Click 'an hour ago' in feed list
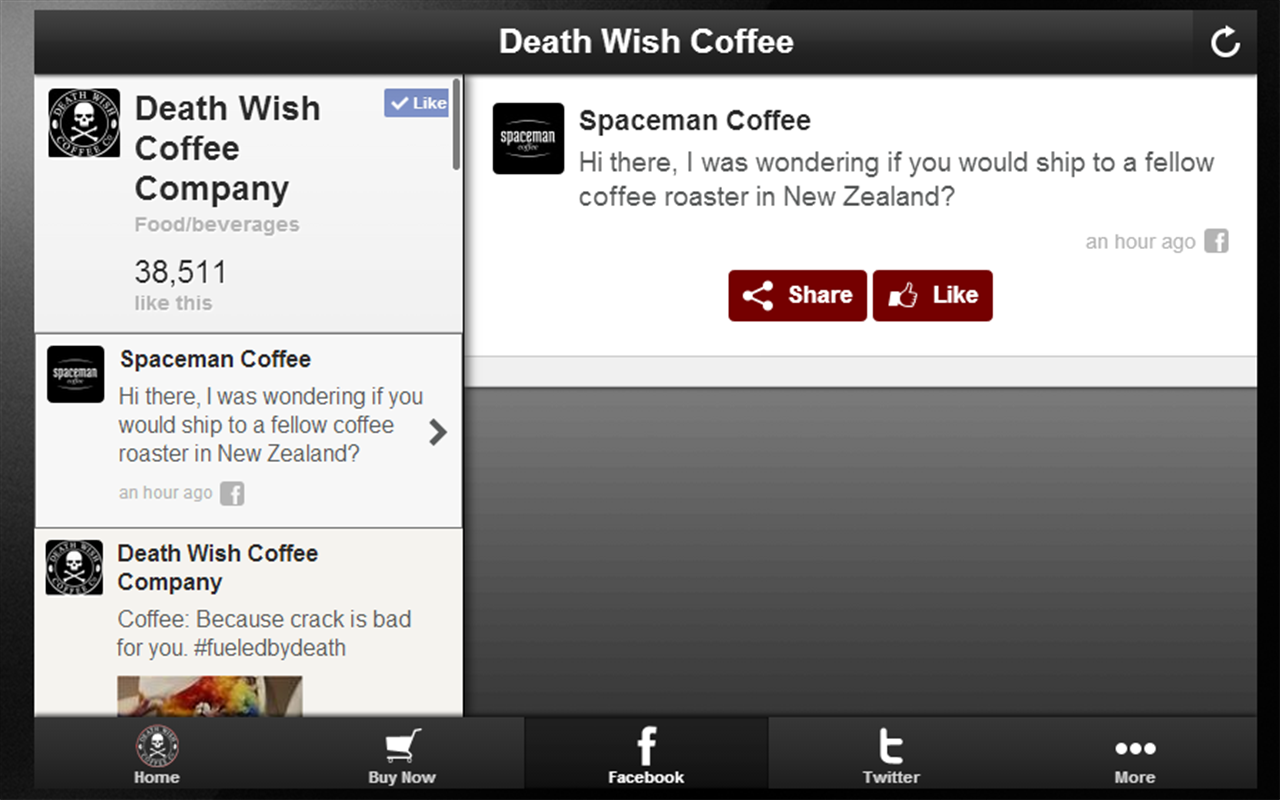 (166, 493)
